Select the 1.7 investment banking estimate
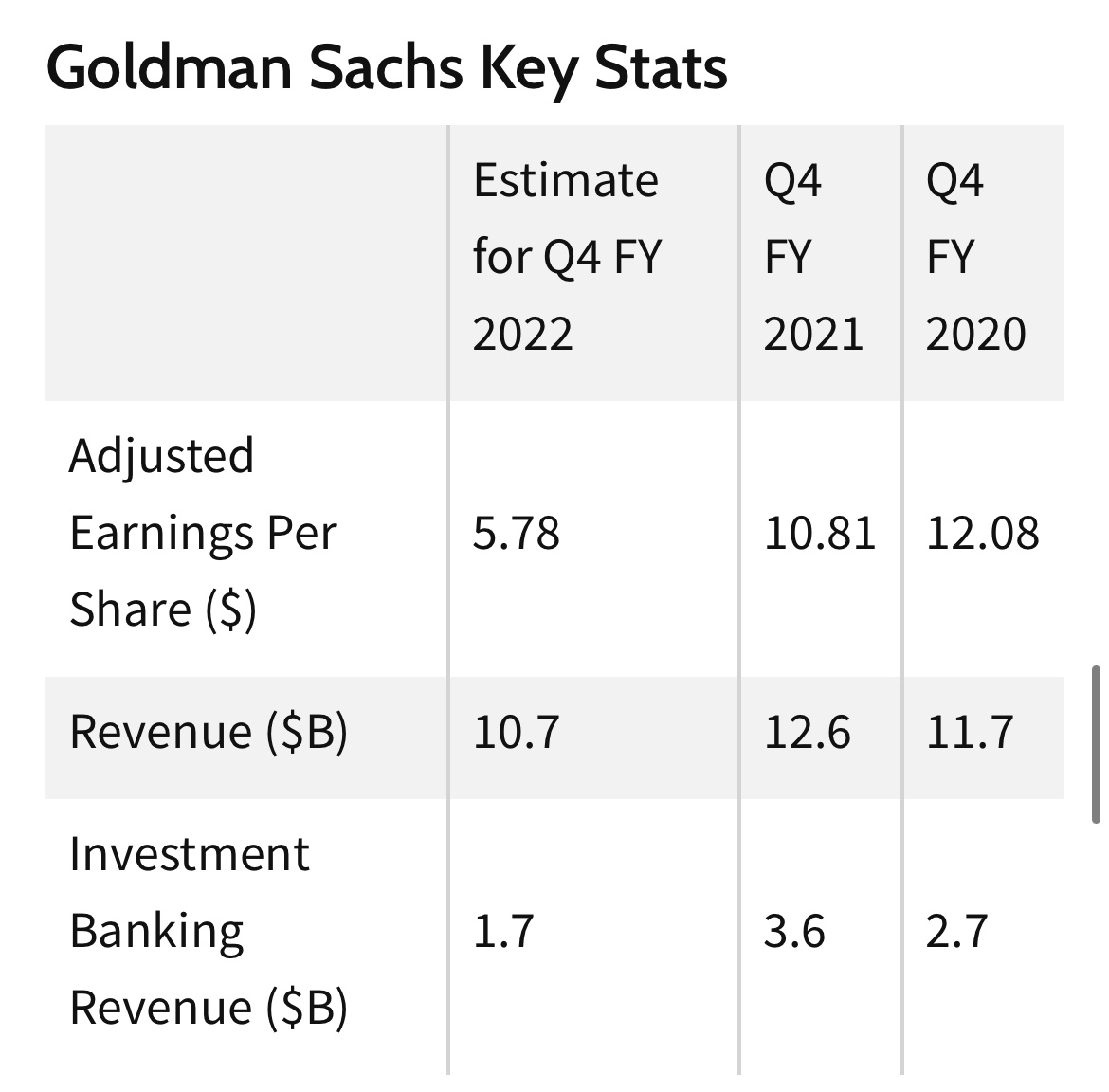The height and width of the screenshot is (1092, 1109). pos(503,931)
